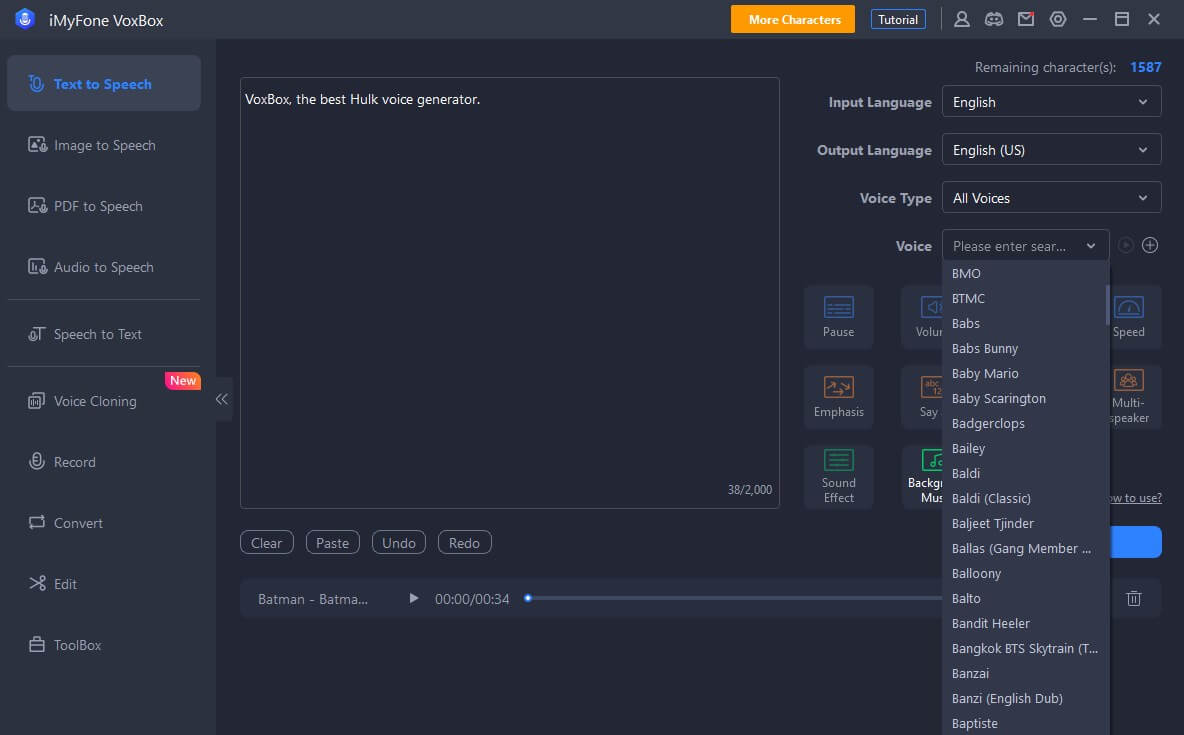Image resolution: width=1184 pixels, height=735 pixels.
Task: Click the iMyFone VoxBox logo
Action: coord(25,20)
